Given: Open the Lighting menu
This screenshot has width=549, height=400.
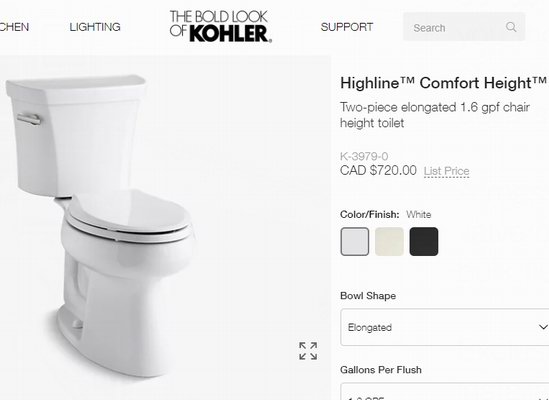Looking at the screenshot, I should [x=95, y=27].
